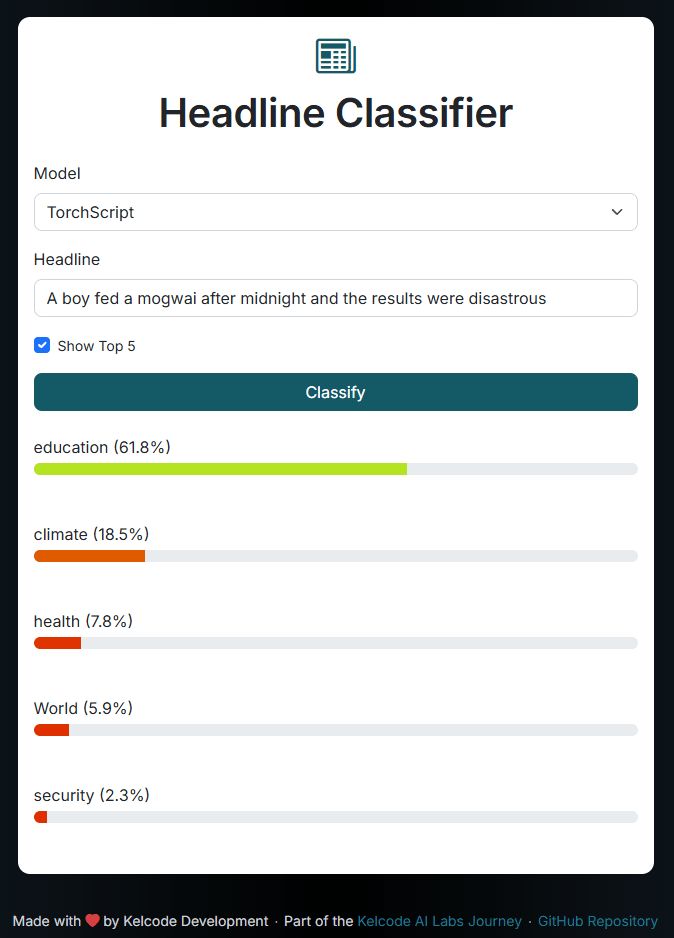Click the security probability bar

336,817
